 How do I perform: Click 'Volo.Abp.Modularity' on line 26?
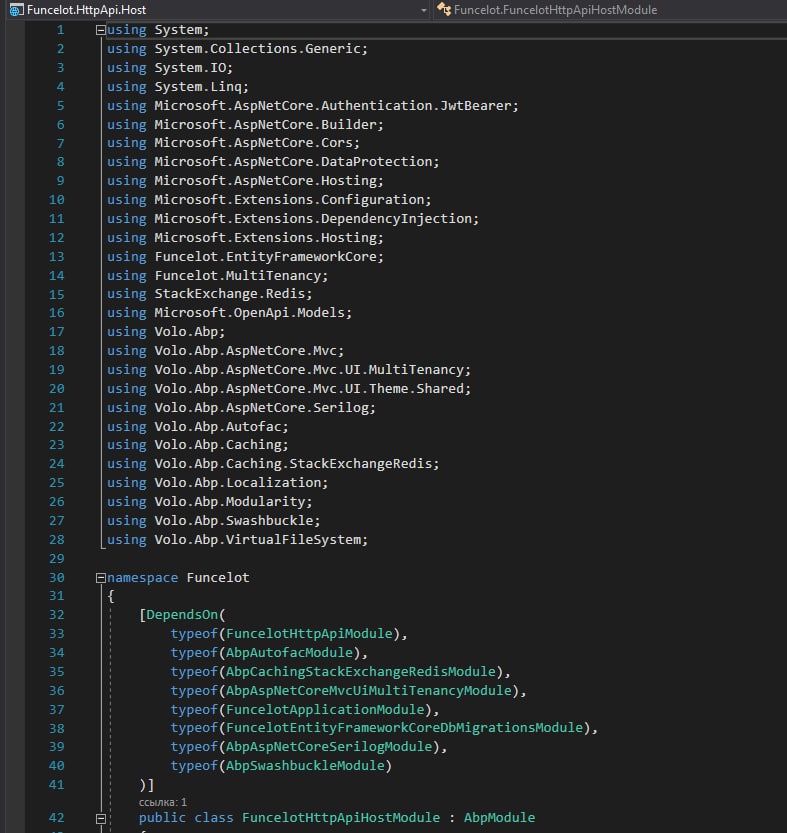pos(230,502)
